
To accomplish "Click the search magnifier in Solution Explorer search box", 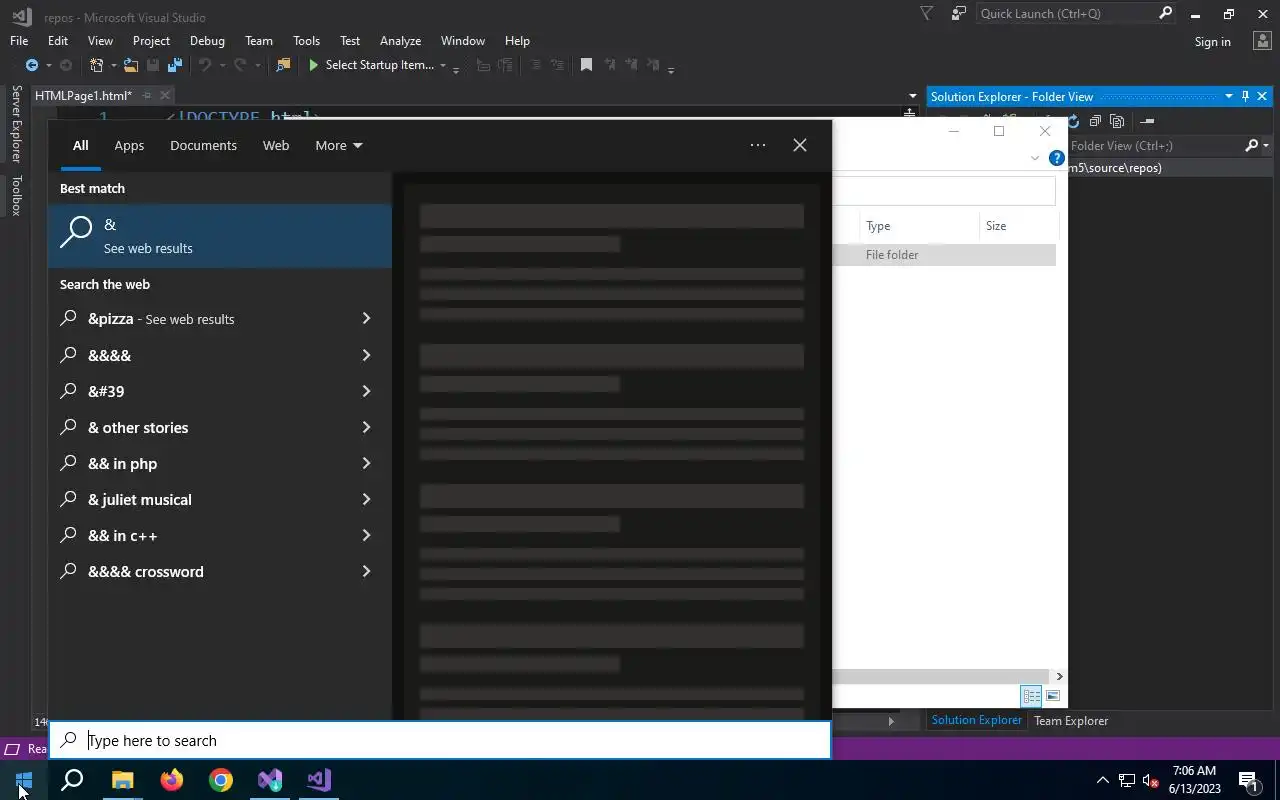I will (1251, 146).
